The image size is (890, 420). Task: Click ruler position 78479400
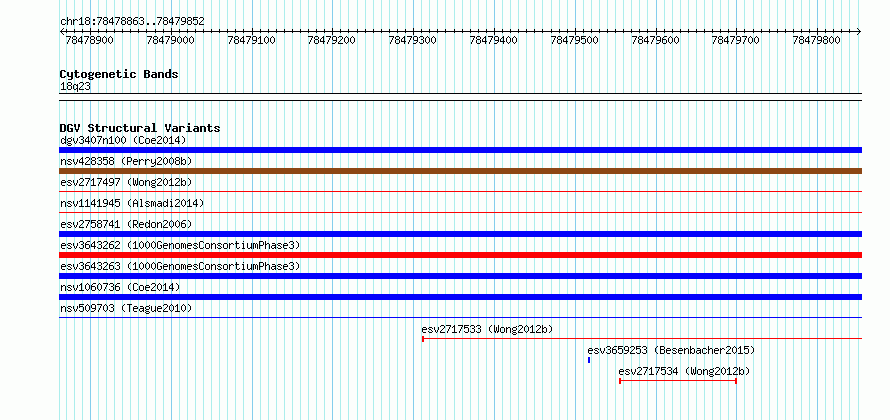click(494, 40)
